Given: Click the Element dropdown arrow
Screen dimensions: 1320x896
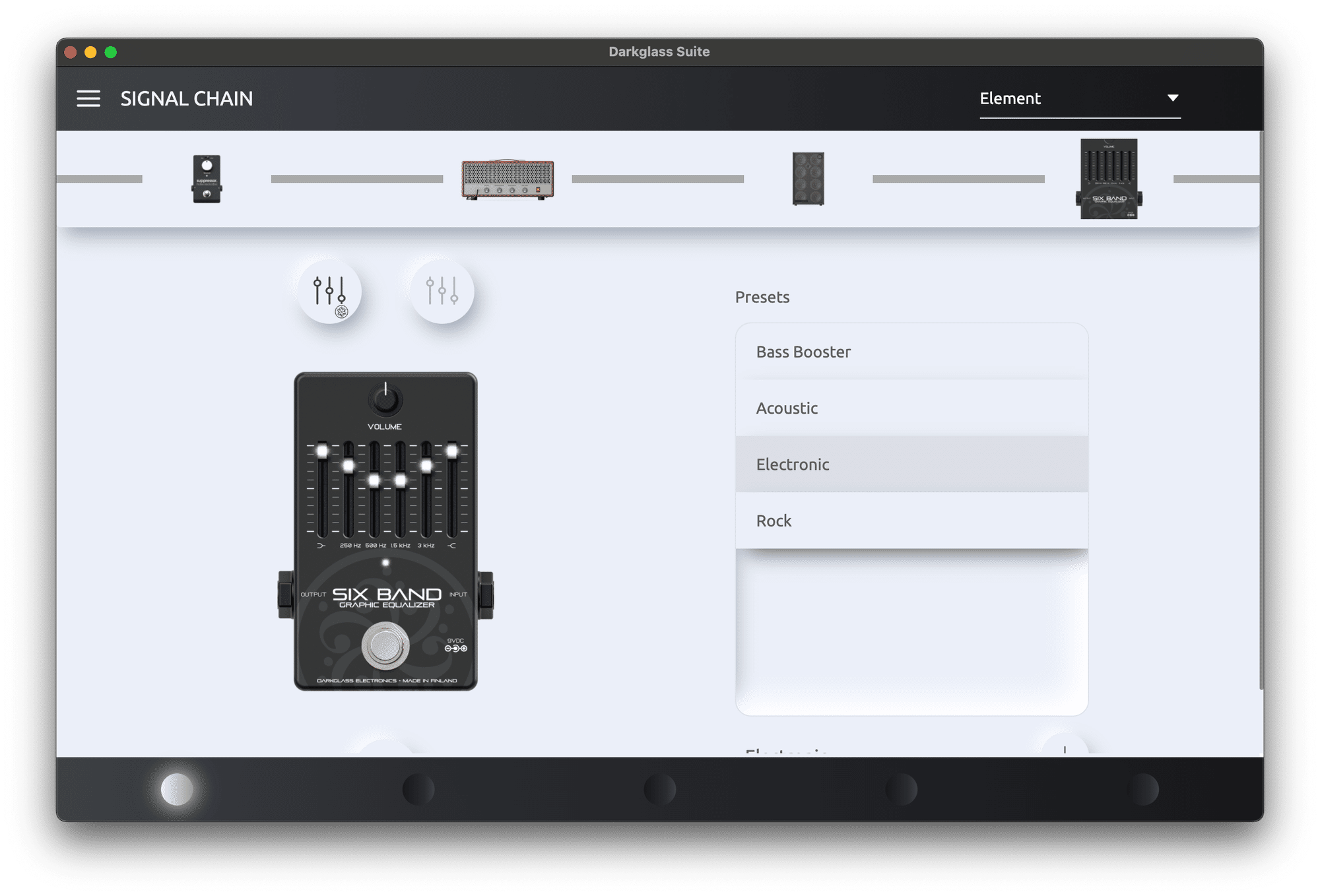Looking at the screenshot, I should (1173, 98).
